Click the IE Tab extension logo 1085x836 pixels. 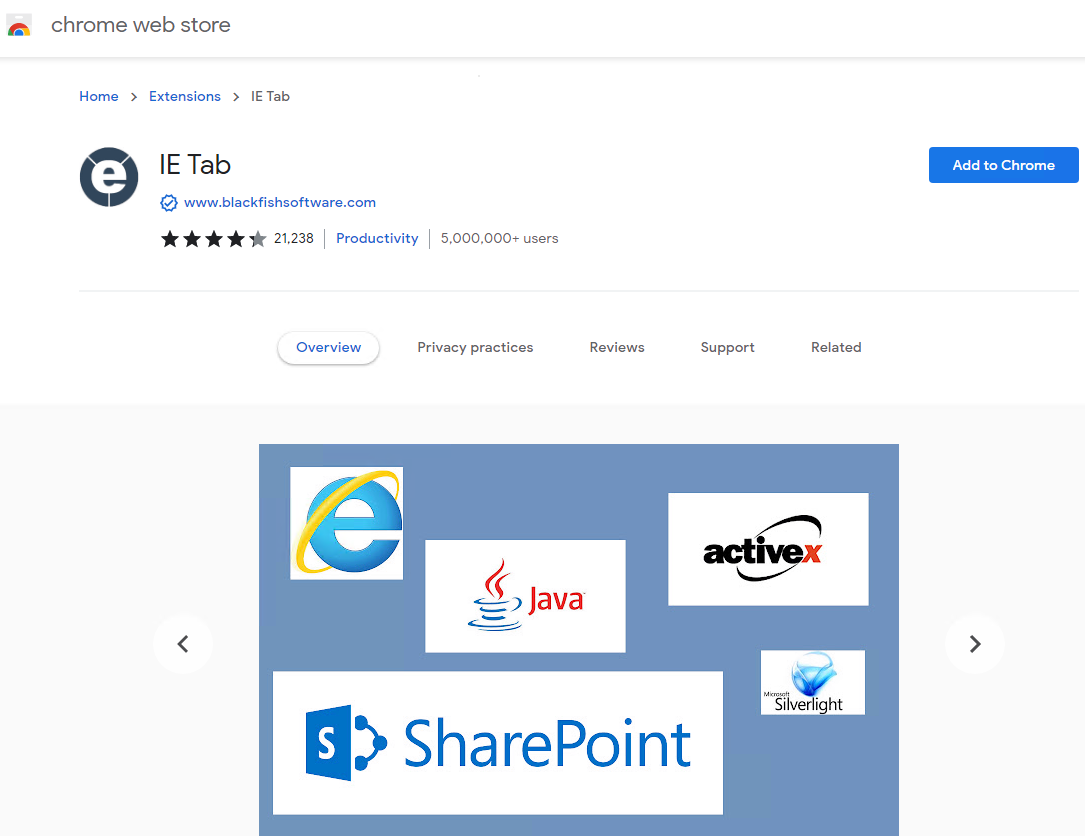(108, 177)
